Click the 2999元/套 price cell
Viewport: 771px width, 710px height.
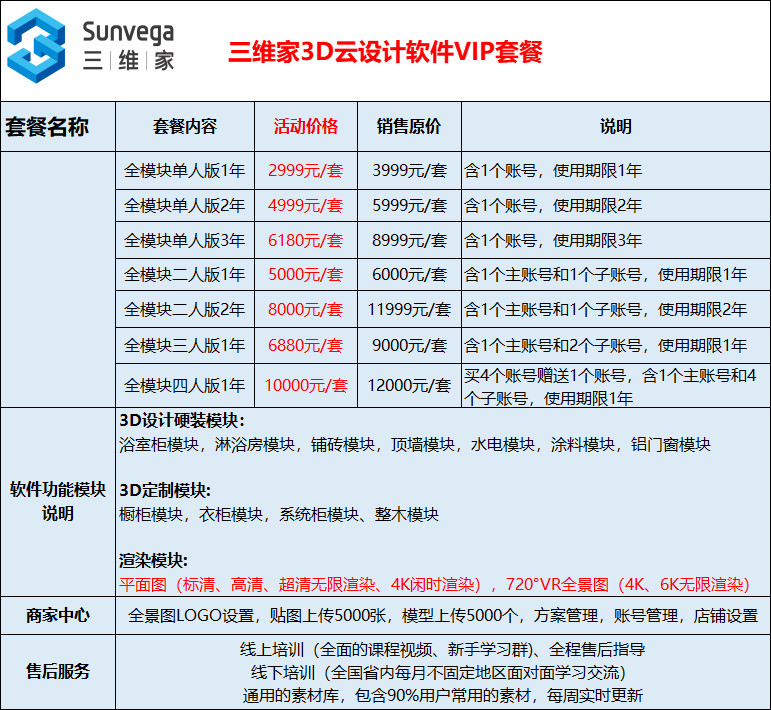306,171
